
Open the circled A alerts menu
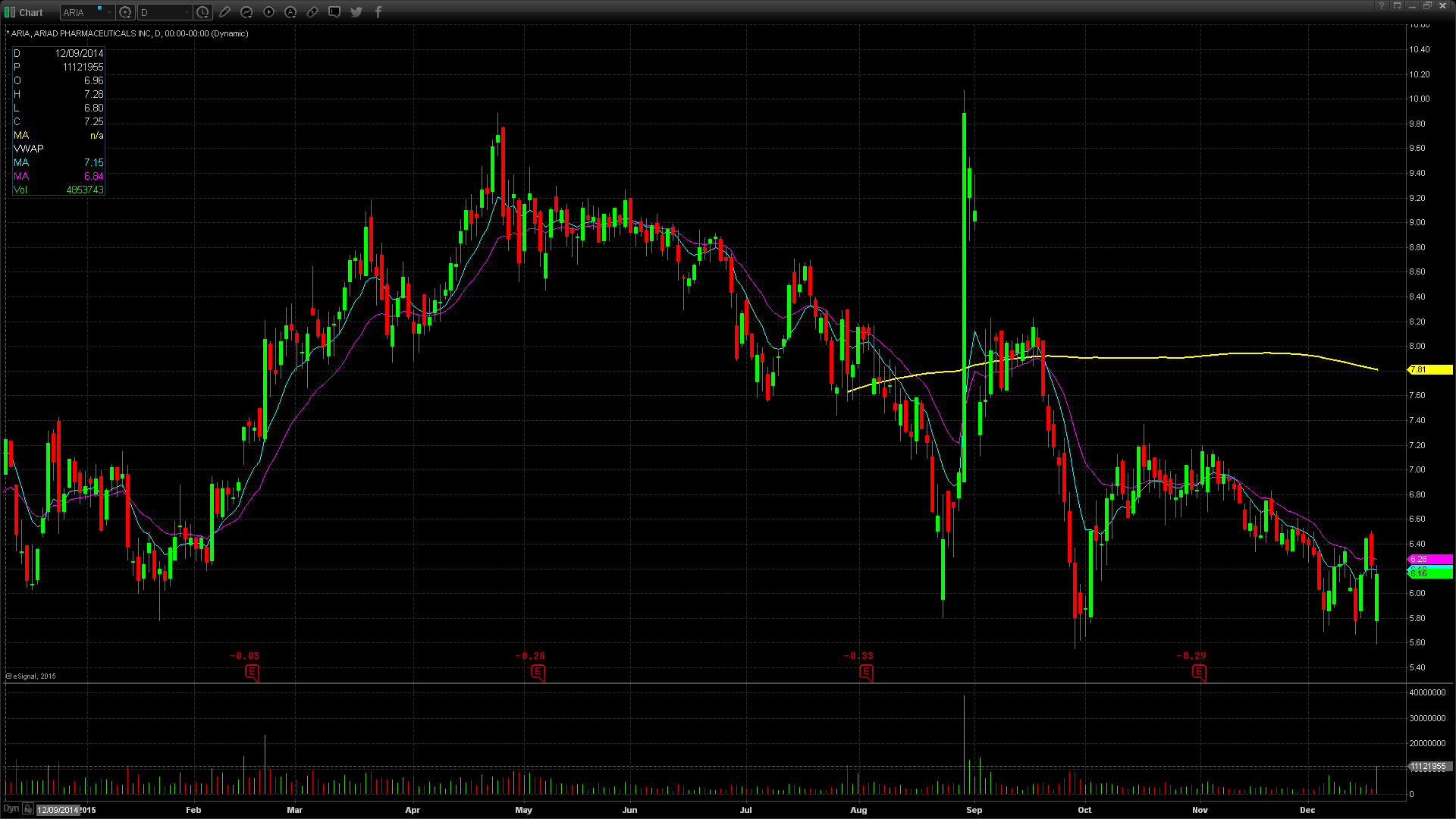point(290,12)
